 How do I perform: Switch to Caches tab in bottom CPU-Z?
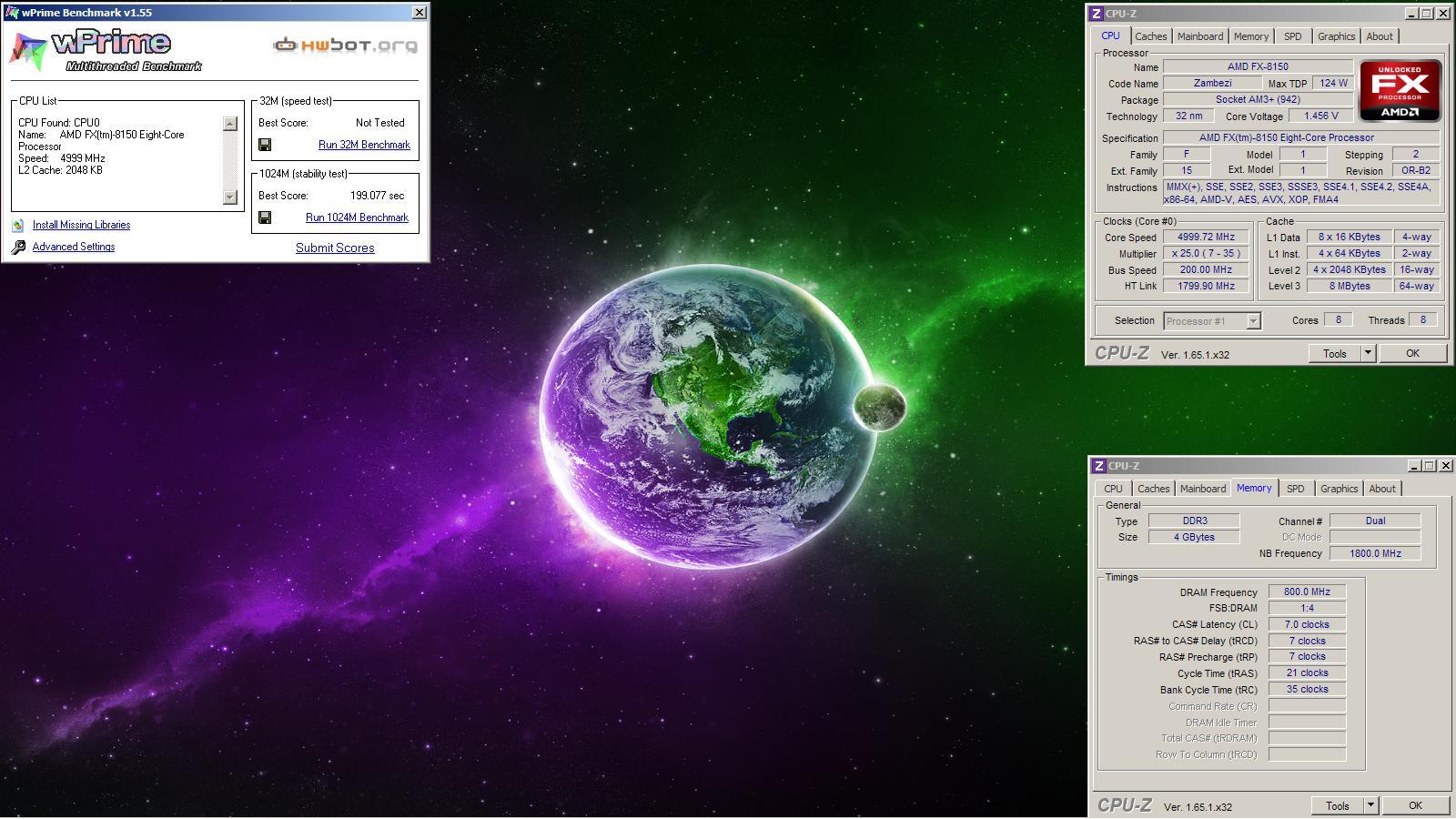[1153, 489]
